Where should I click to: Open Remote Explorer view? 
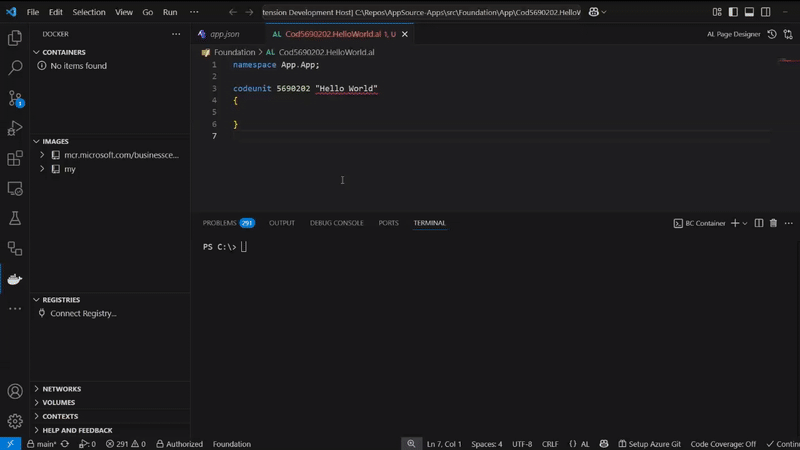coord(15,189)
